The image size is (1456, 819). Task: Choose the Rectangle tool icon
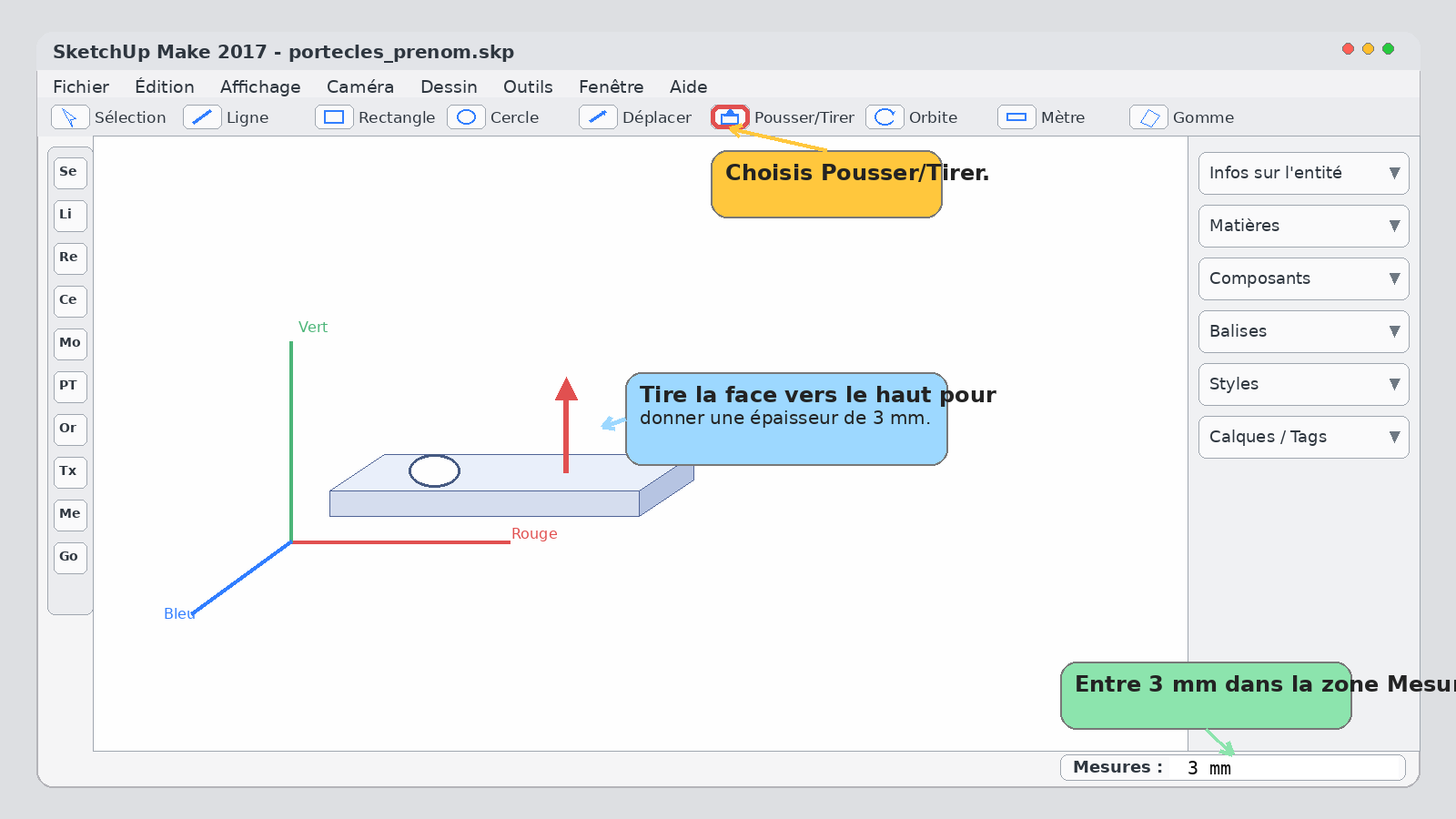334,117
